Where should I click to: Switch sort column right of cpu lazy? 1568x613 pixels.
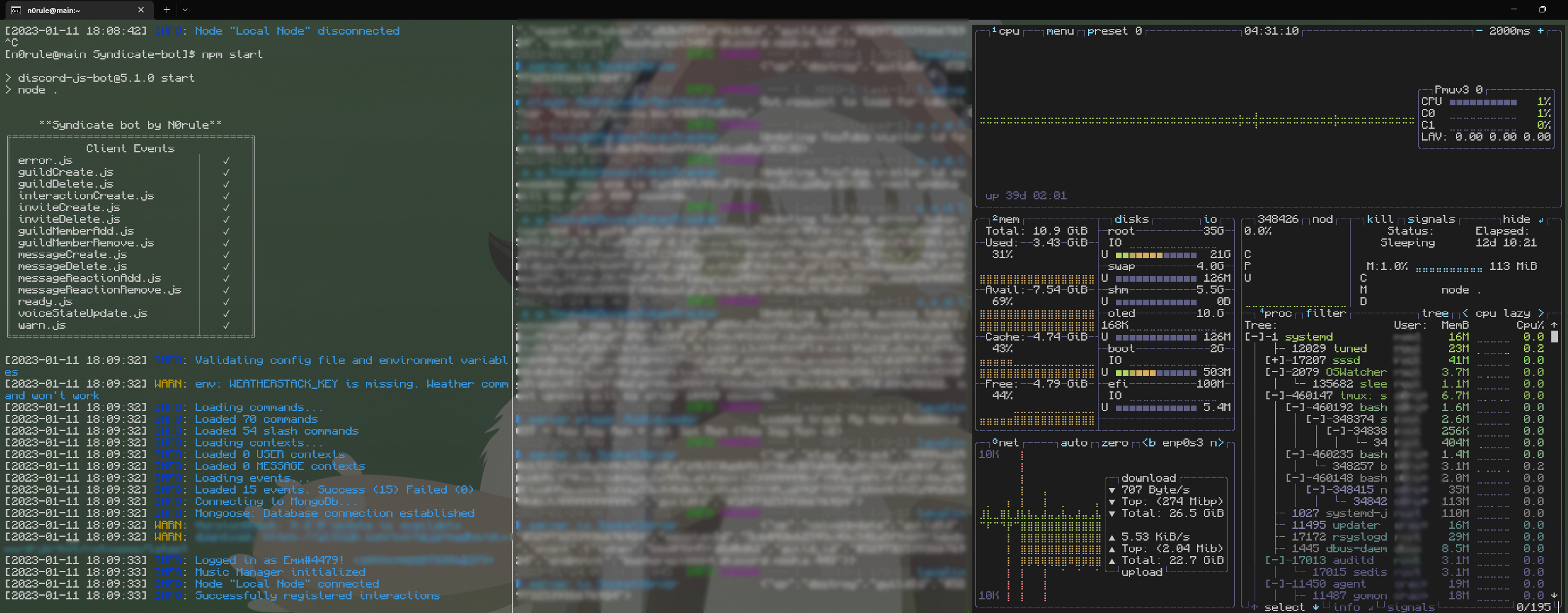click(1541, 313)
